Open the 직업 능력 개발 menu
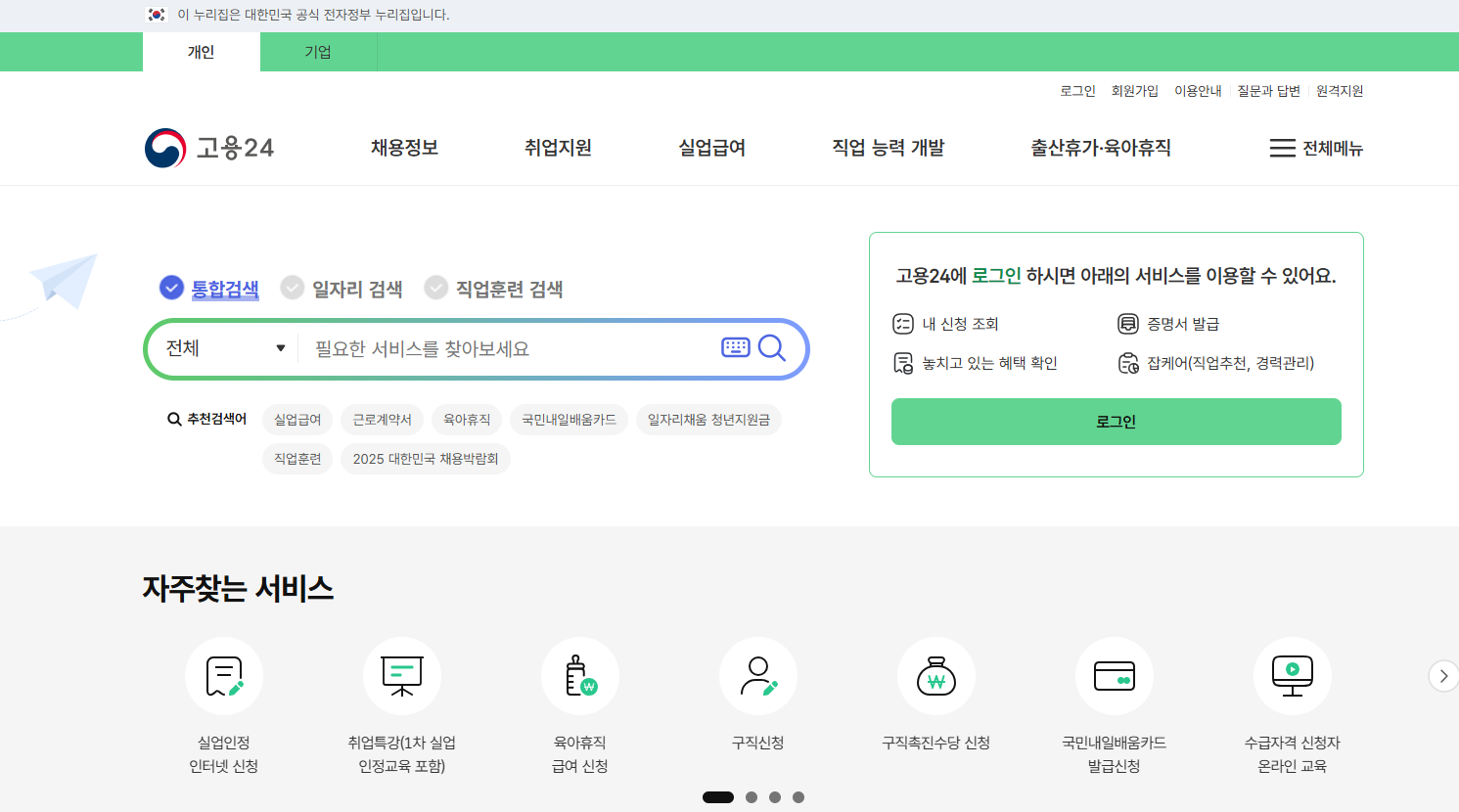The height and width of the screenshot is (812, 1459). click(889, 148)
